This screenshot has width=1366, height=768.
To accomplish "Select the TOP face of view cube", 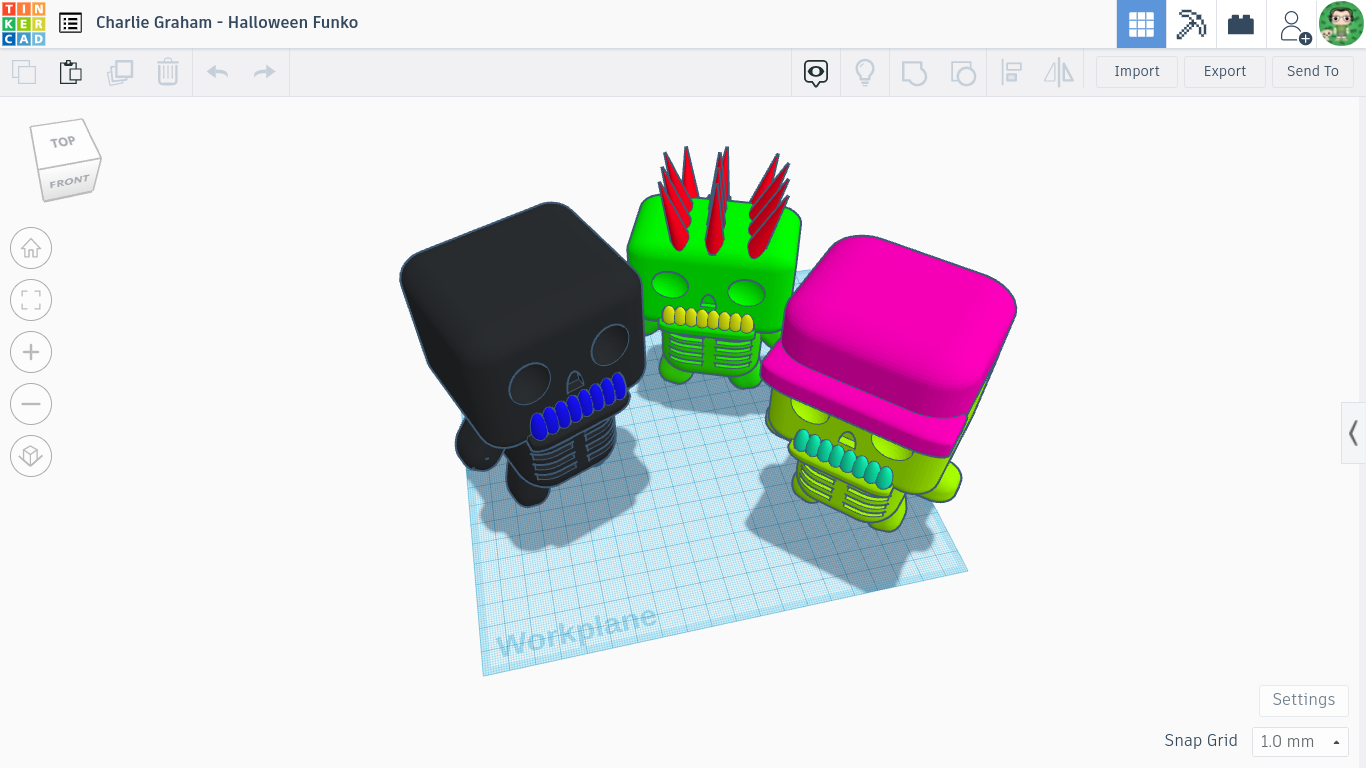I will tap(63, 142).
